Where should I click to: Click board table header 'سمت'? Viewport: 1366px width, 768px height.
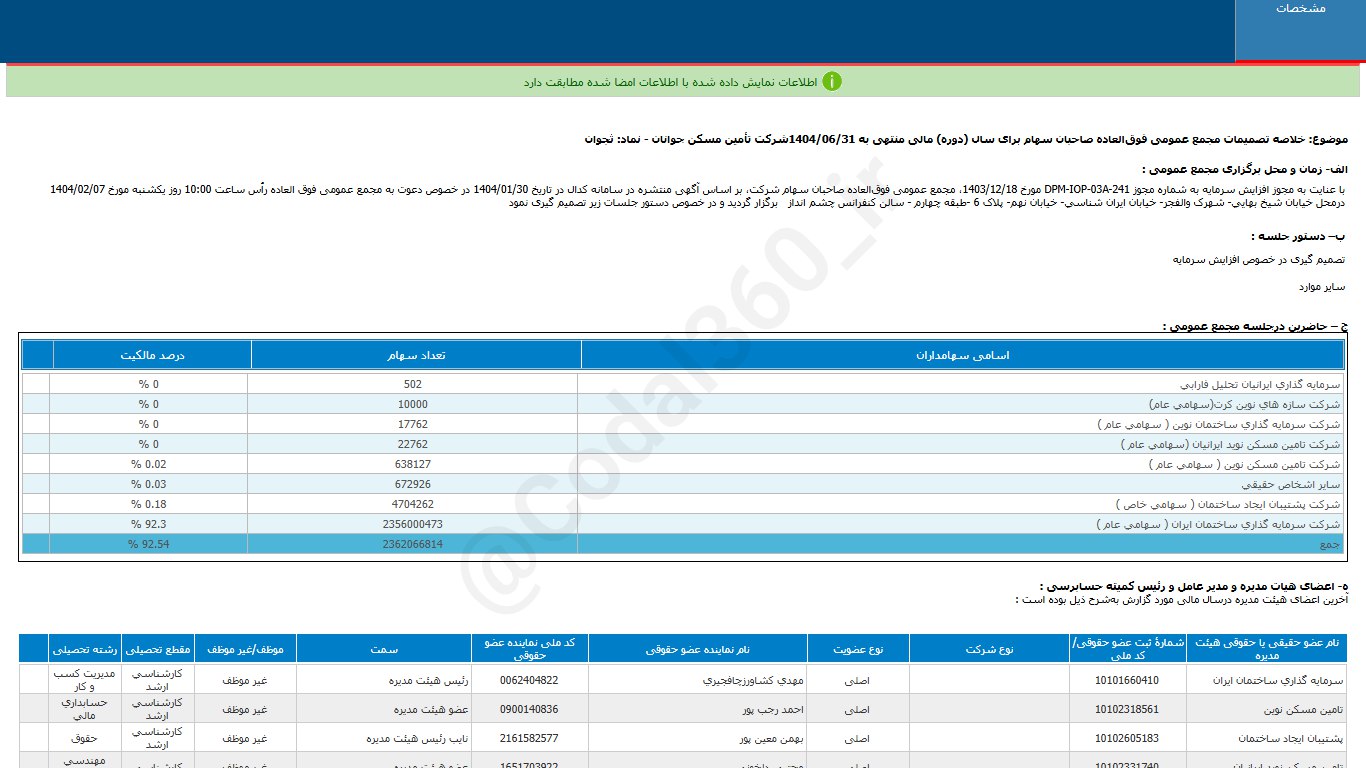click(x=384, y=649)
